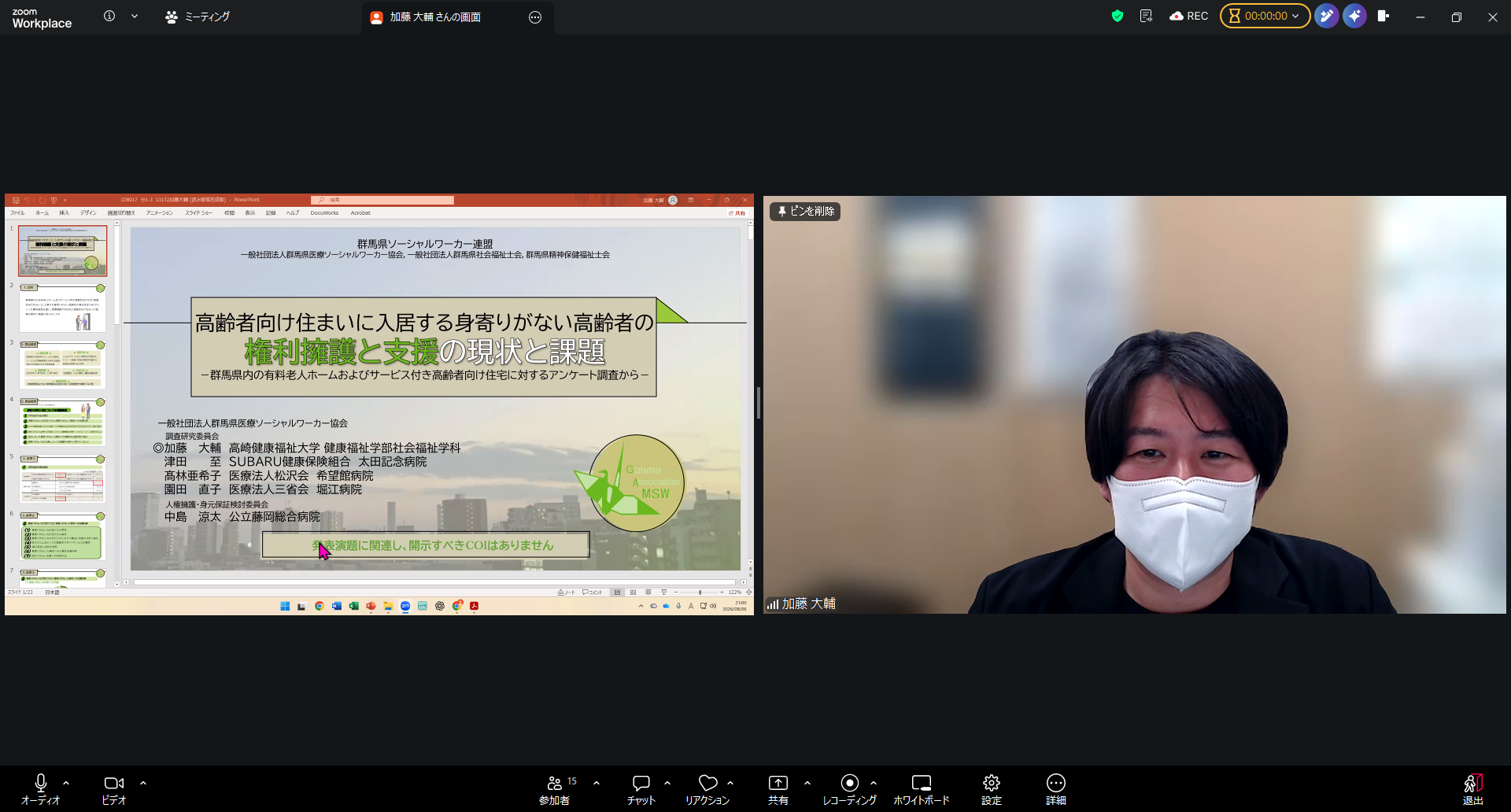Open the AI Companion sparkle icon
Viewport: 1511px width, 812px height.
[x=1354, y=16]
